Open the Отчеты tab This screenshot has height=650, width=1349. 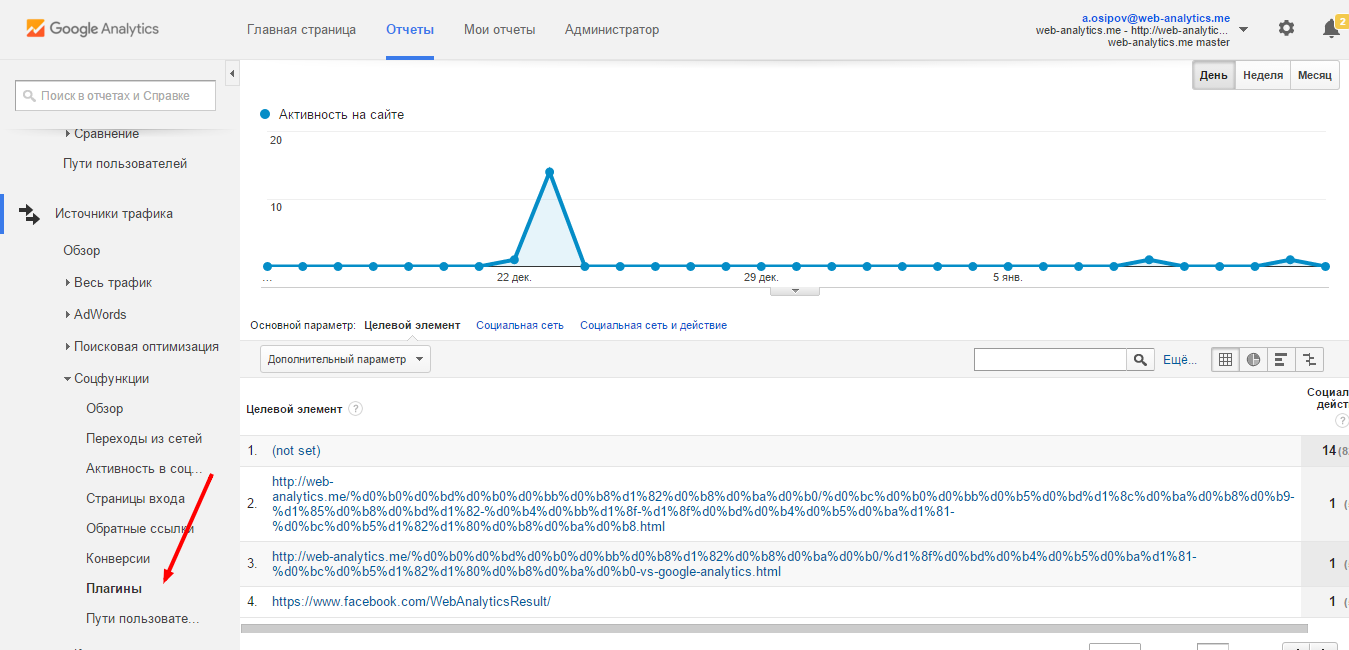[x=410, y=30]
